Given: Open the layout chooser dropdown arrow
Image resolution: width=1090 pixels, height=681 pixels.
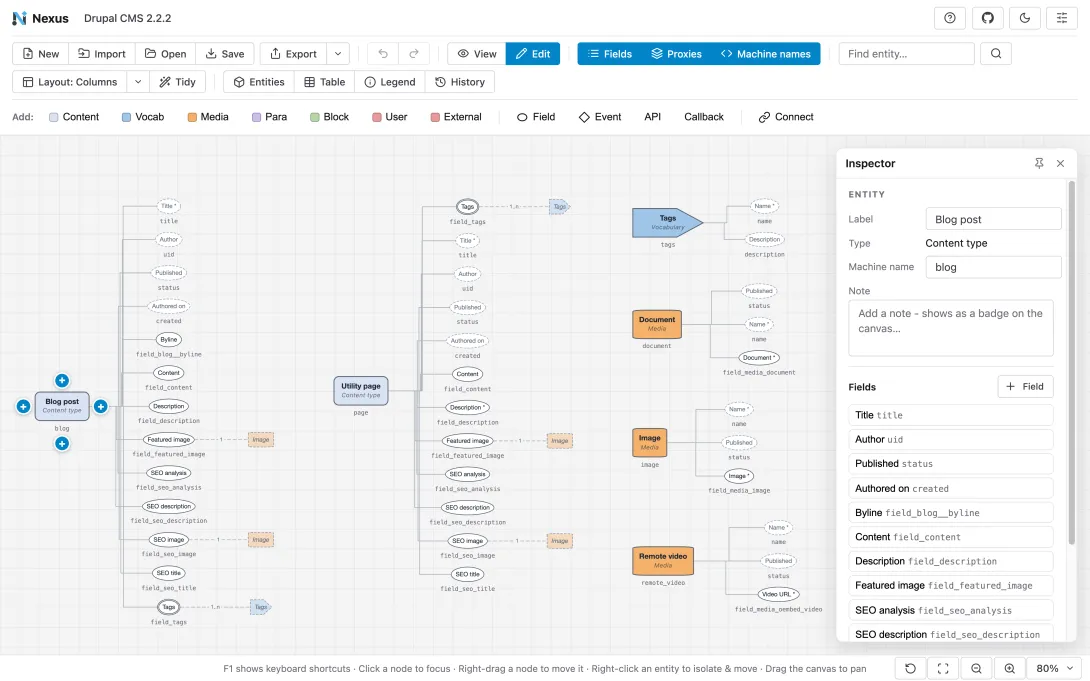Looking at the screenshot, I should pyautogui.click(x=138, y=82).
